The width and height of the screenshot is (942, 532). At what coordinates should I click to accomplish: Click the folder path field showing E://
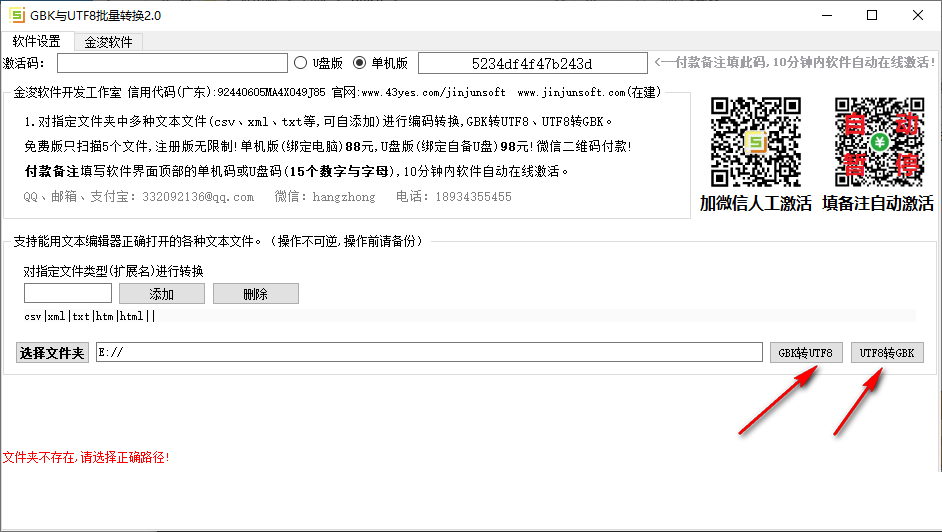[x=429, y=353]
